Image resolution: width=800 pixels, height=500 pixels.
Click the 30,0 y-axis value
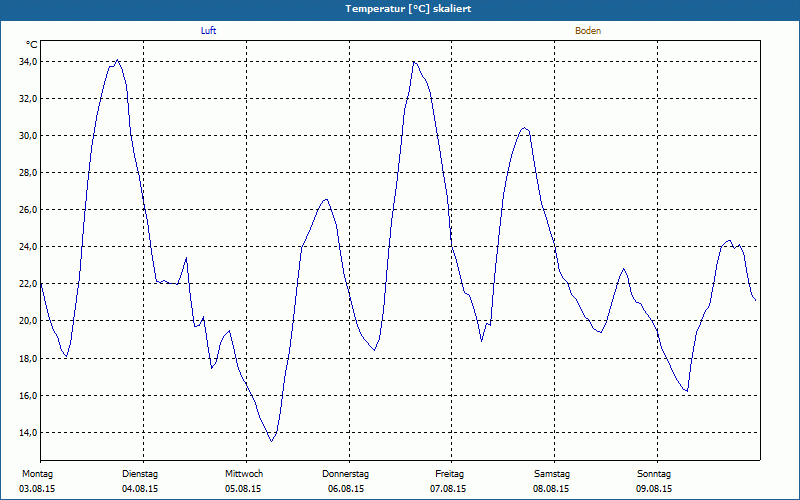click(x=29, y=136)
